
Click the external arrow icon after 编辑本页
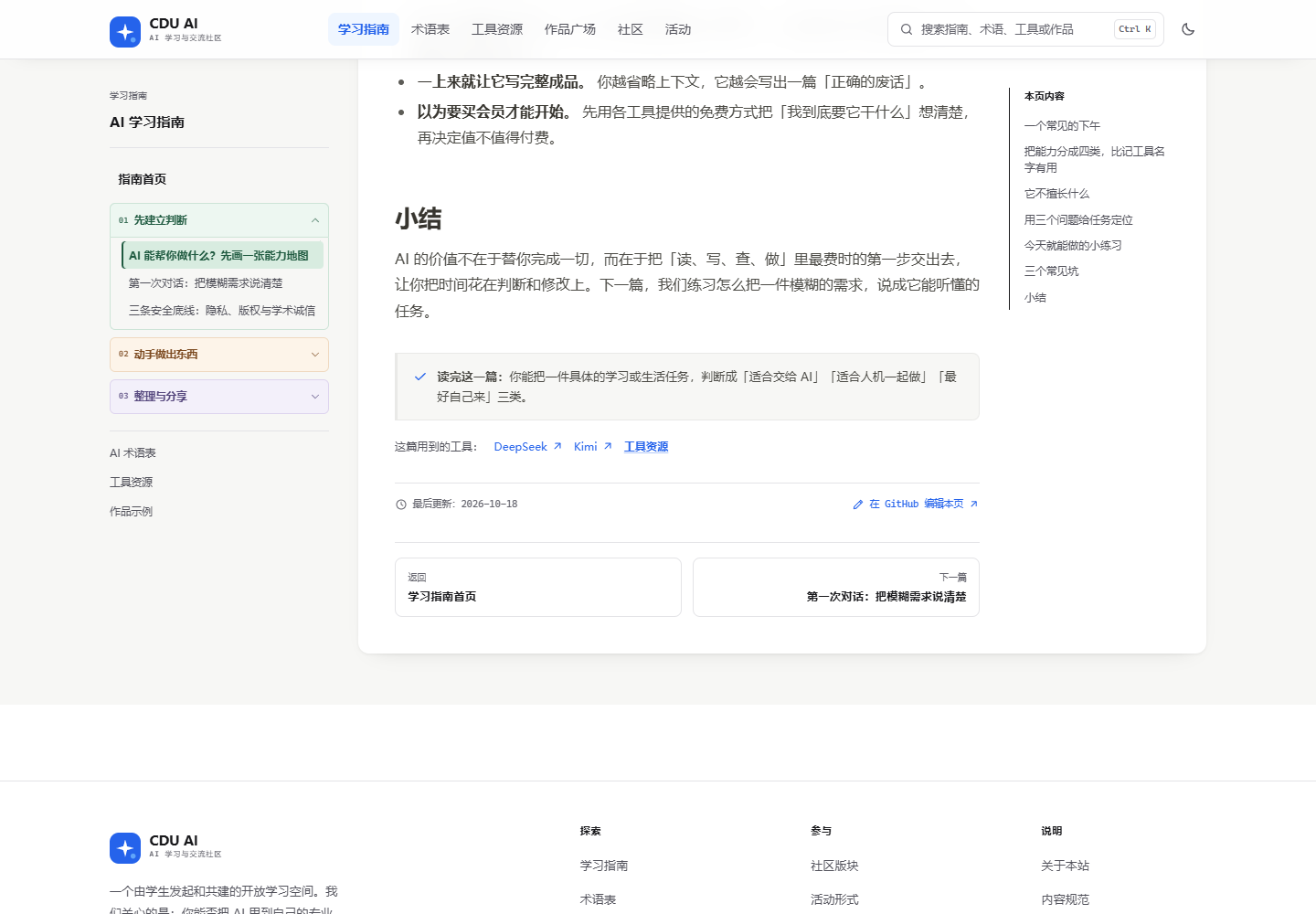(x=974, y=504)
